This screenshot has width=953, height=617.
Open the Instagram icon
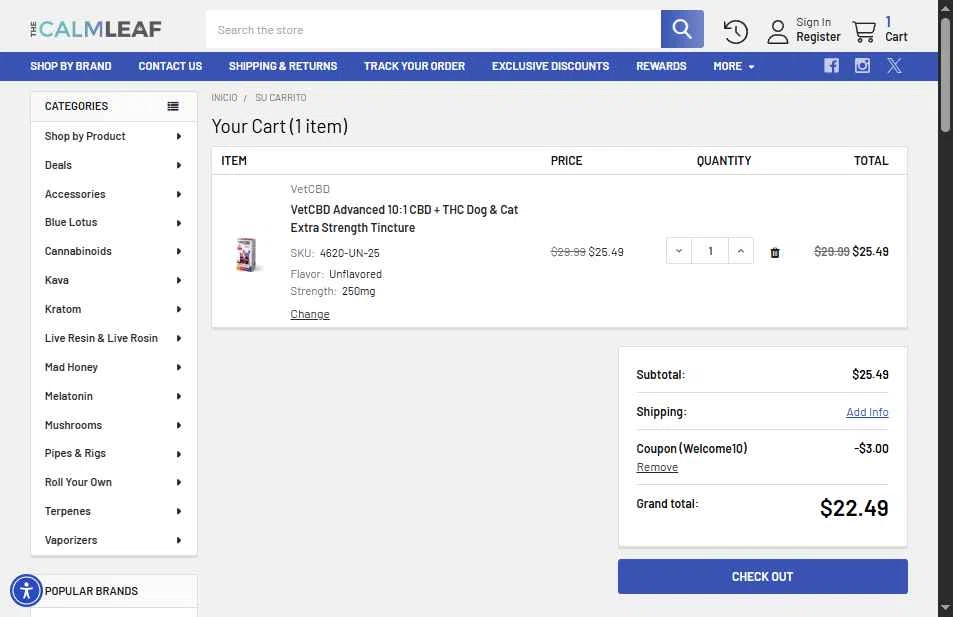pyautogui.click(x=862, y=66)
